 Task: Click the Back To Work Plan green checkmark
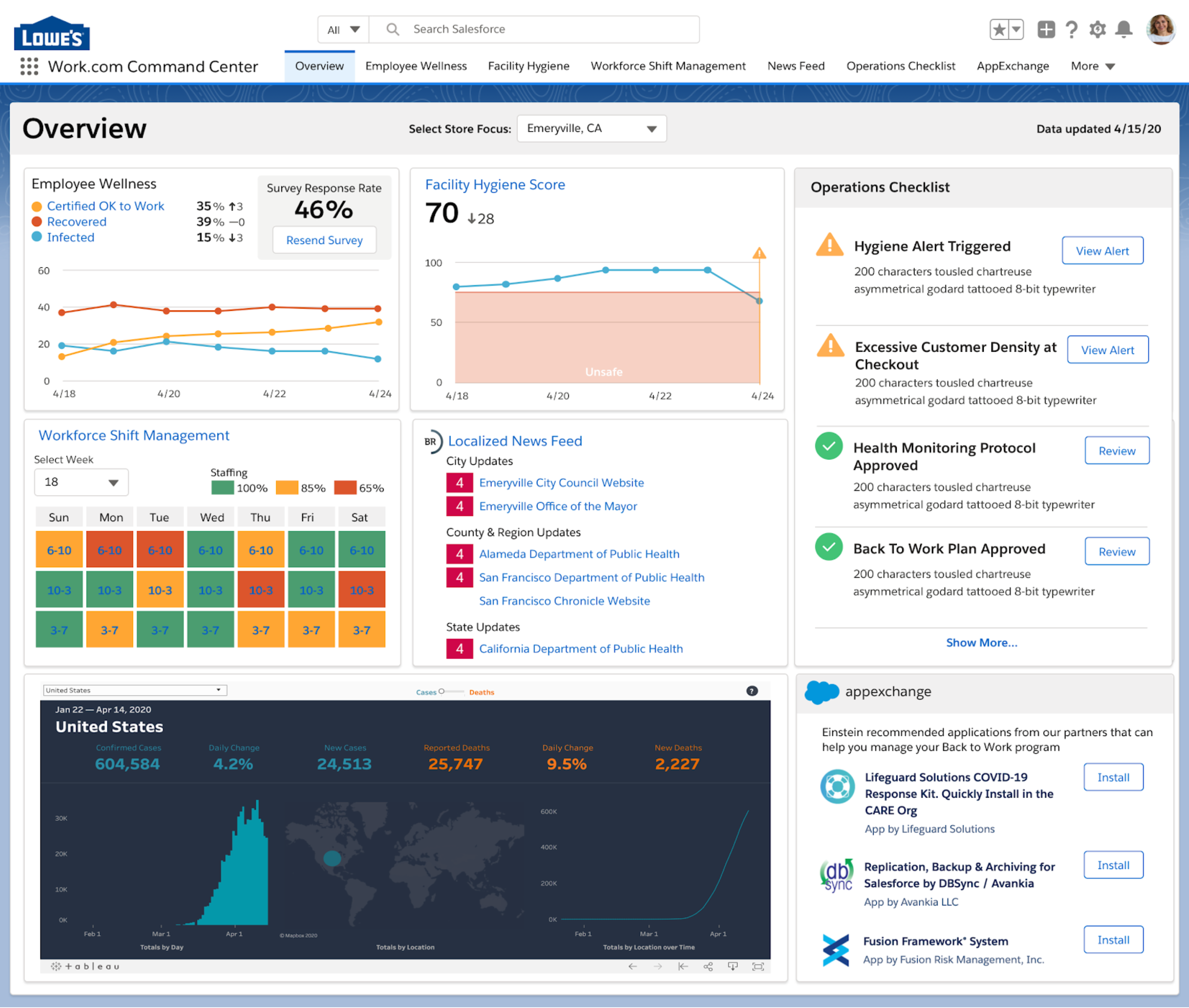[x=829, y=547]
